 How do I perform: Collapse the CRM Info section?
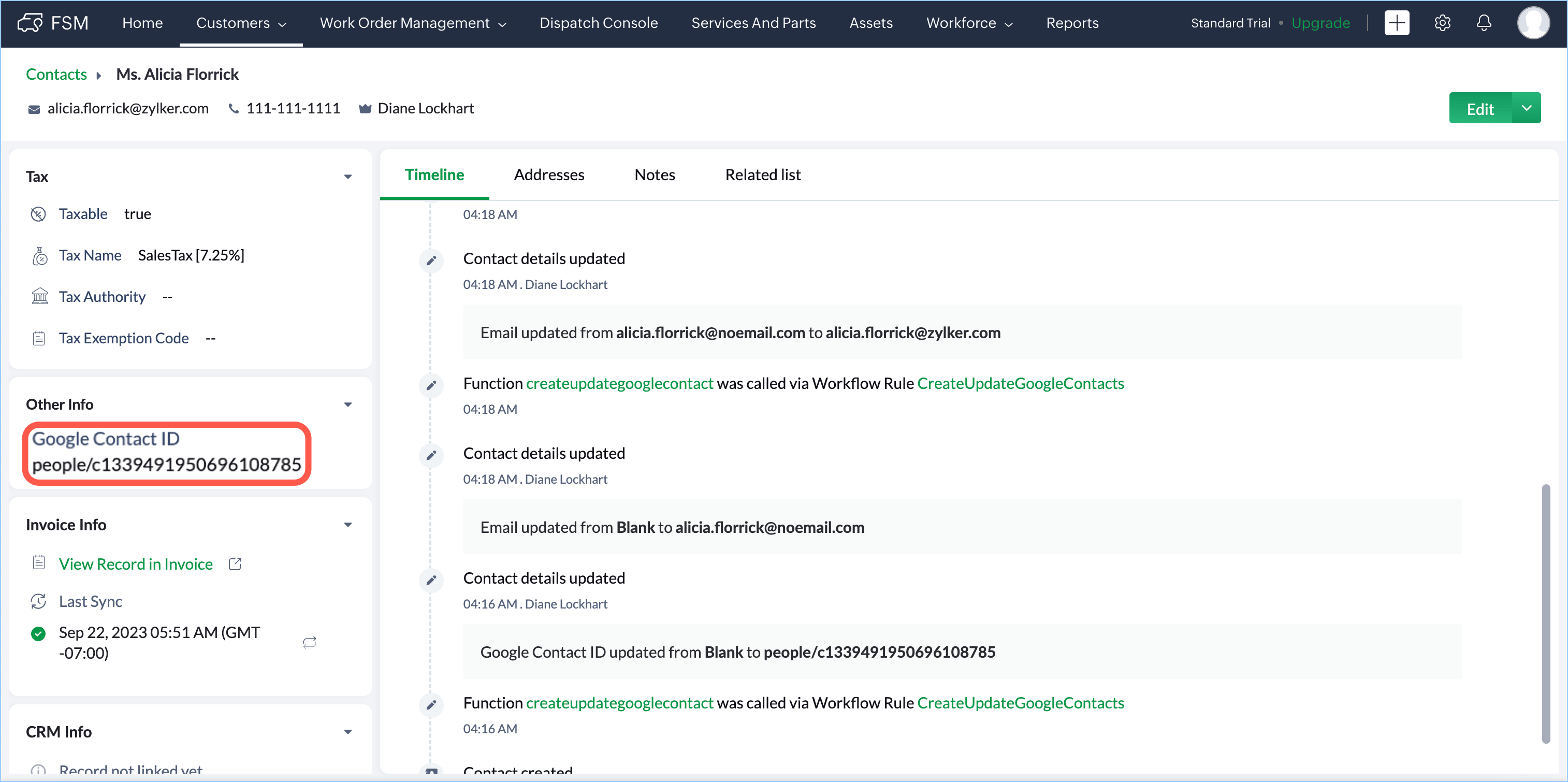point(347,731)
